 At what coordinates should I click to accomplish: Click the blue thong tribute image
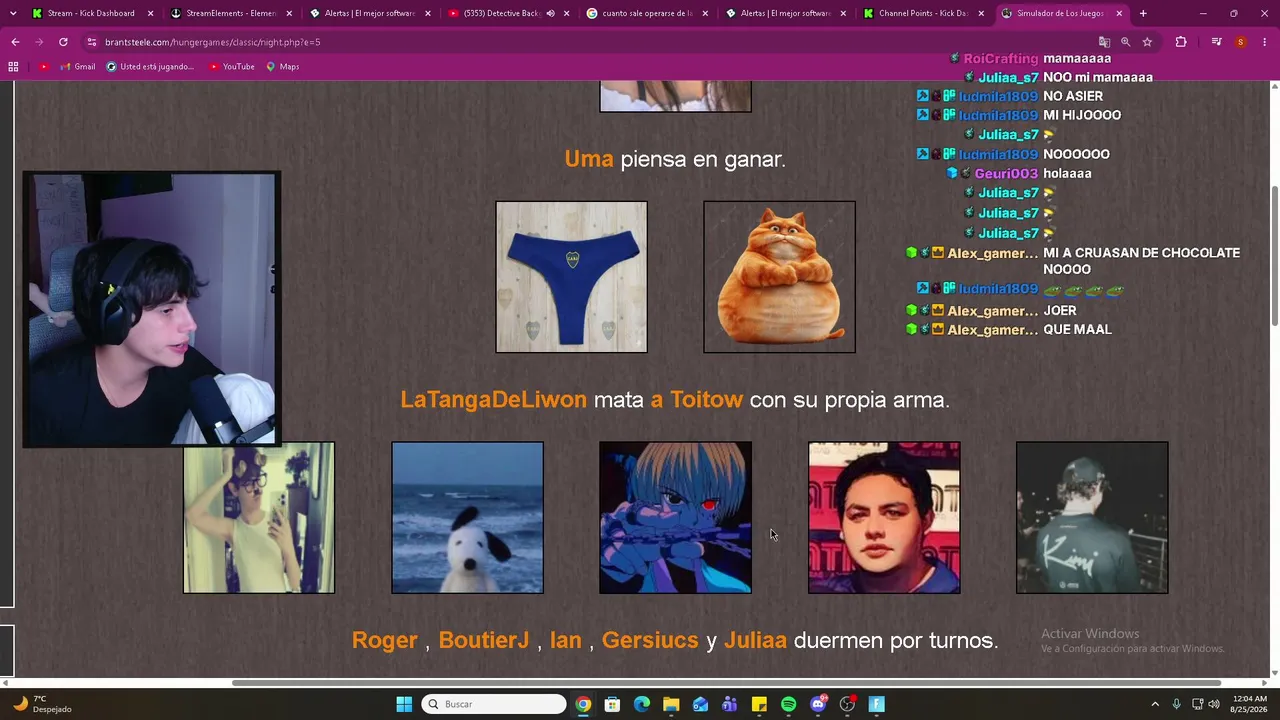pos(571,277)
